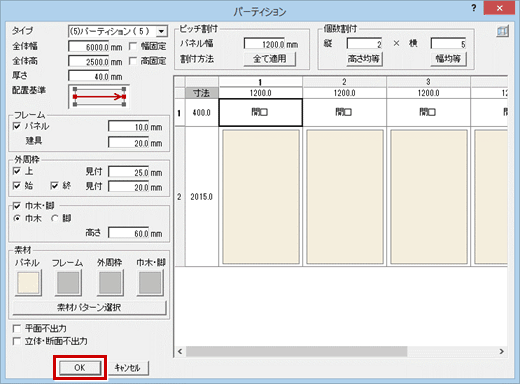Select the first beige panel preview in row 2
Screen dimensions: 520x384
coord(261,197)
